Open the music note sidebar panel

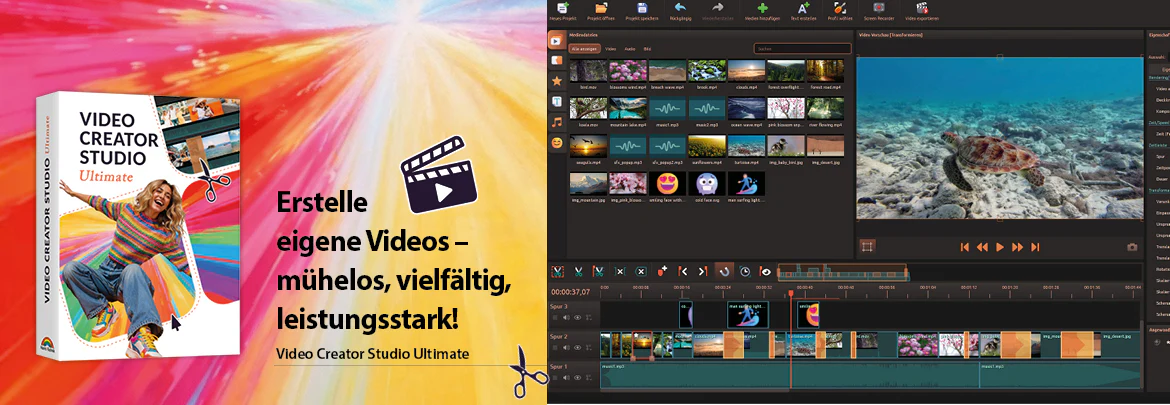(557, 122)
